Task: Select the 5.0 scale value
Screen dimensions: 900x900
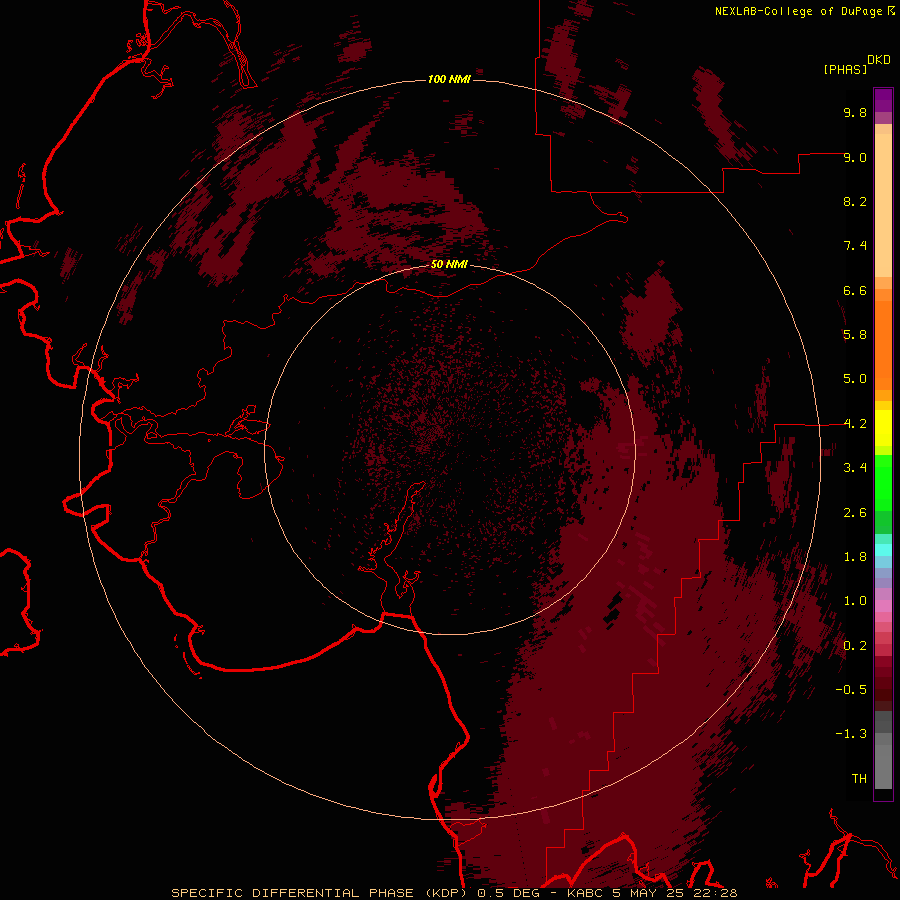Action: tap(855, 379)
